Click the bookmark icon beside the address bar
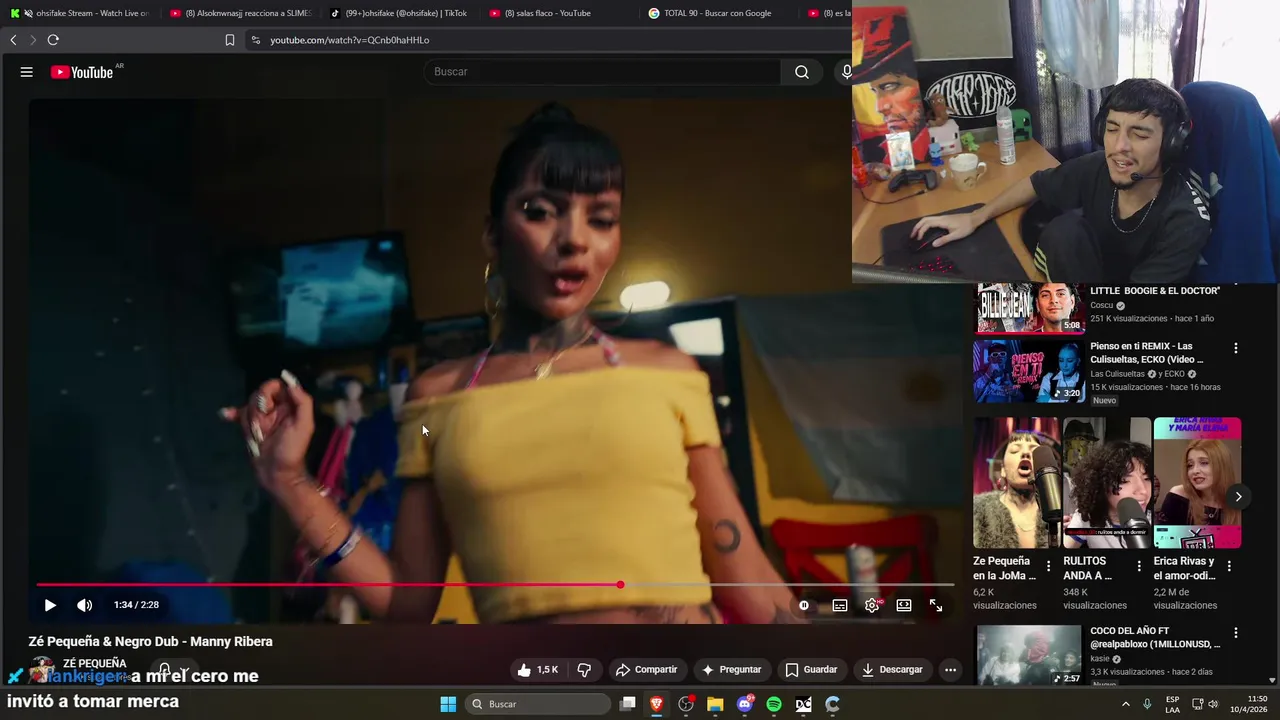1280x720 pixels. (229, 40)
